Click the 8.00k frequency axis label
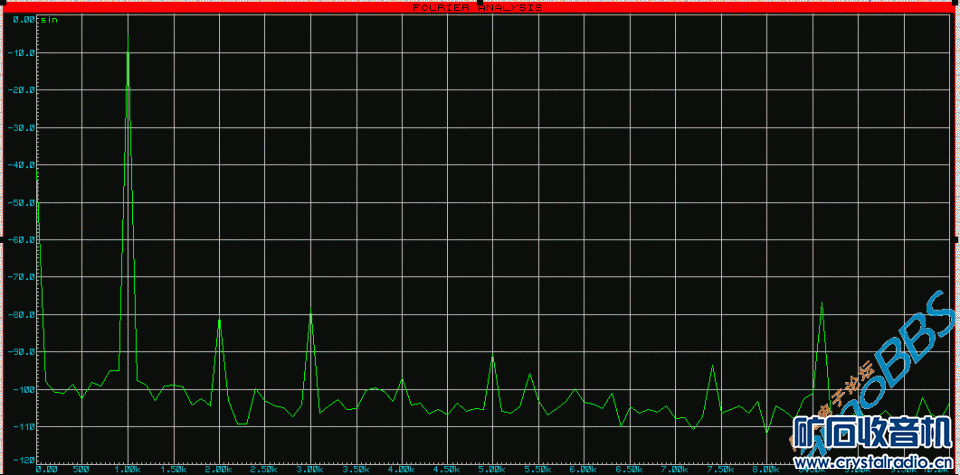The height and width of the screenshot is (475, 960). [767, 469]
